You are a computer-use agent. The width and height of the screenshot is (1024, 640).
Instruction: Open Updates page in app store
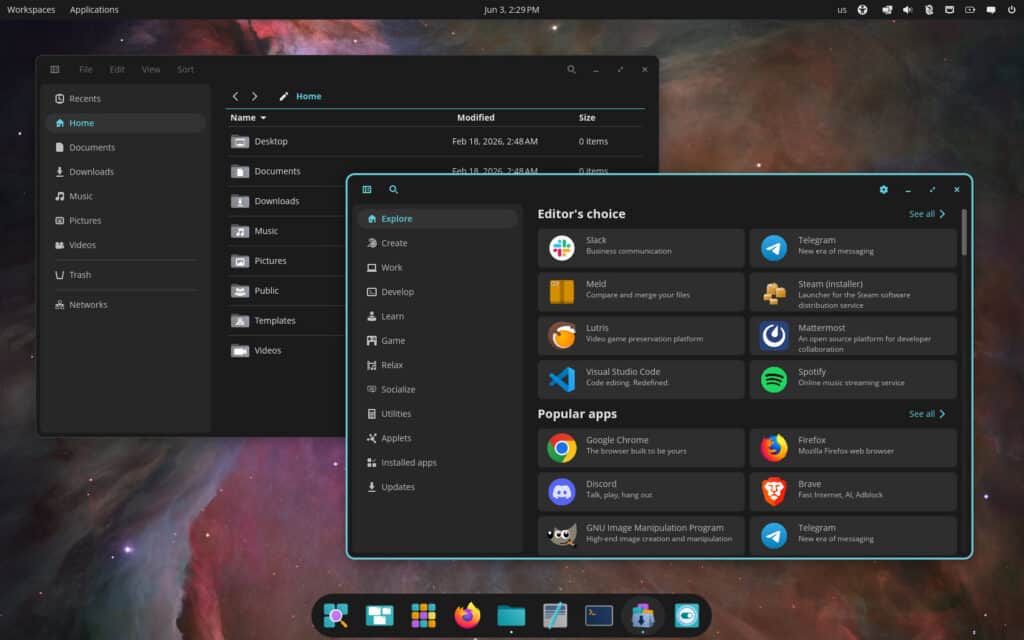[x=438, y=487]
